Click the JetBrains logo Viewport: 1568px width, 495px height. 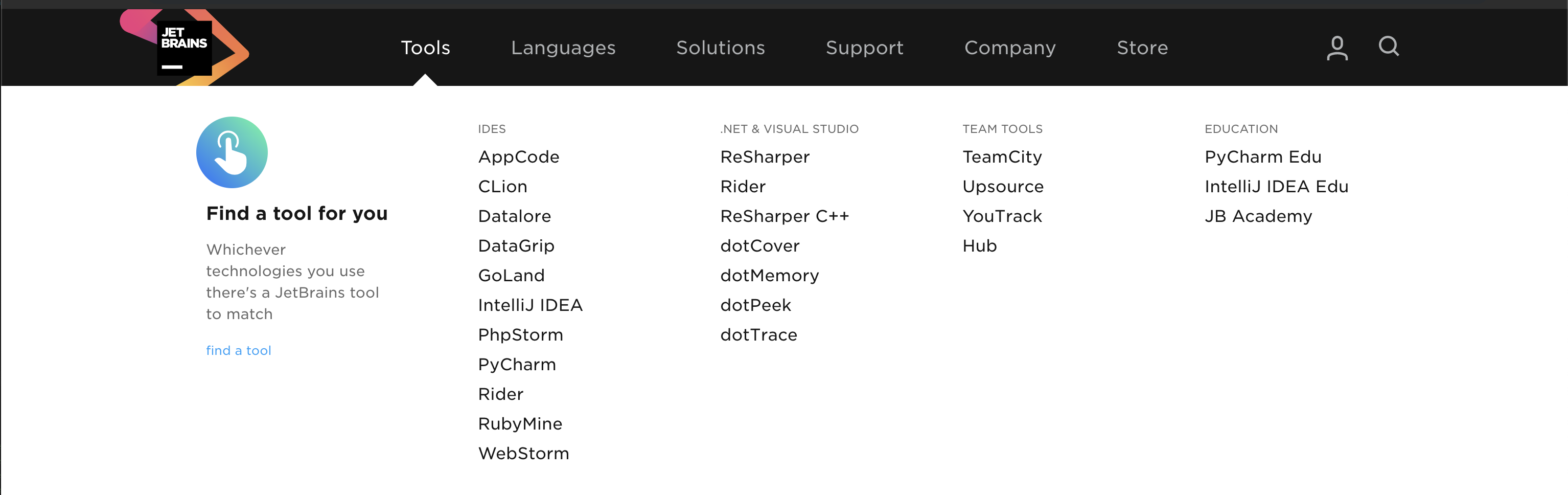(185, 48)
